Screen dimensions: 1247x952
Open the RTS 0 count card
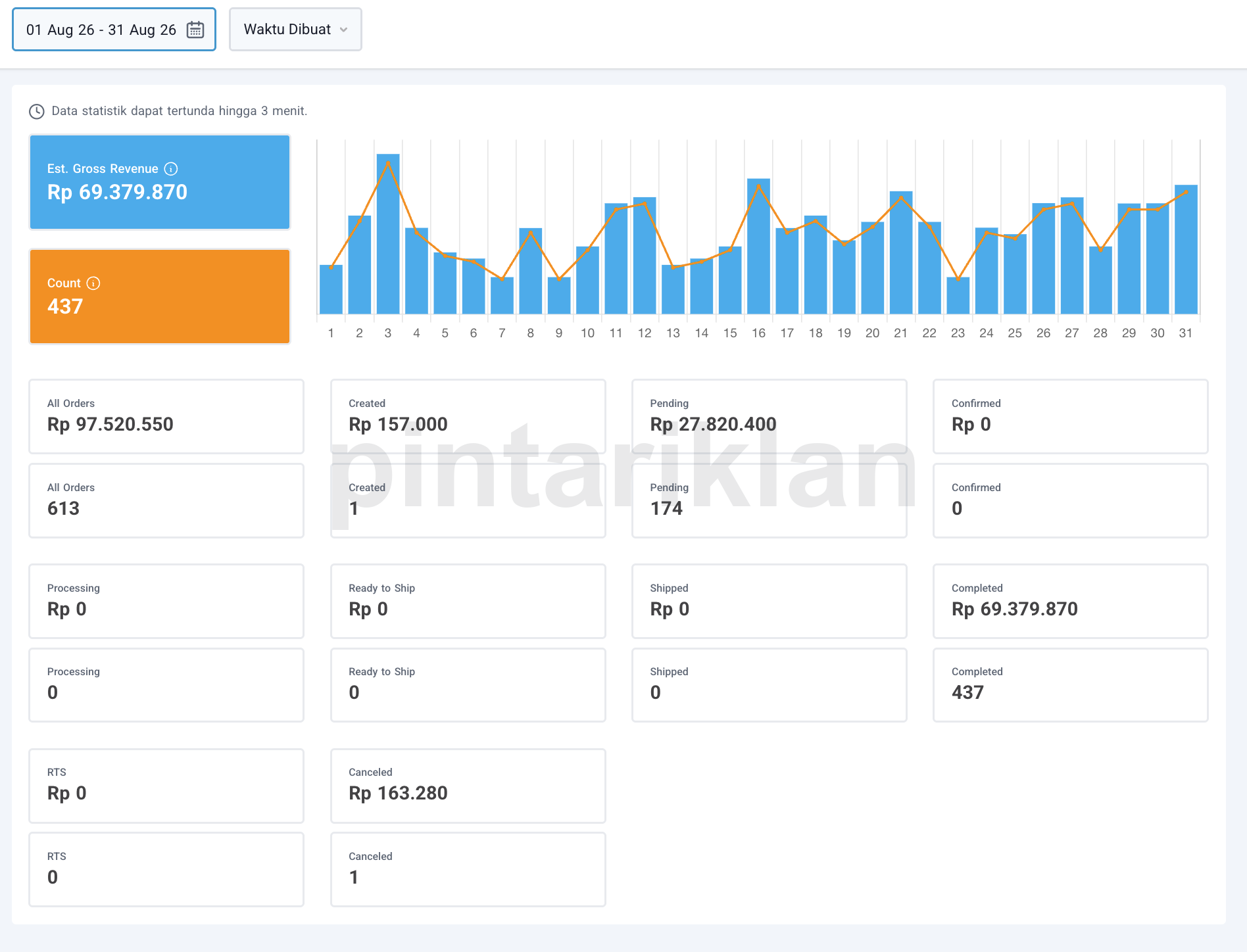(166, 870)
